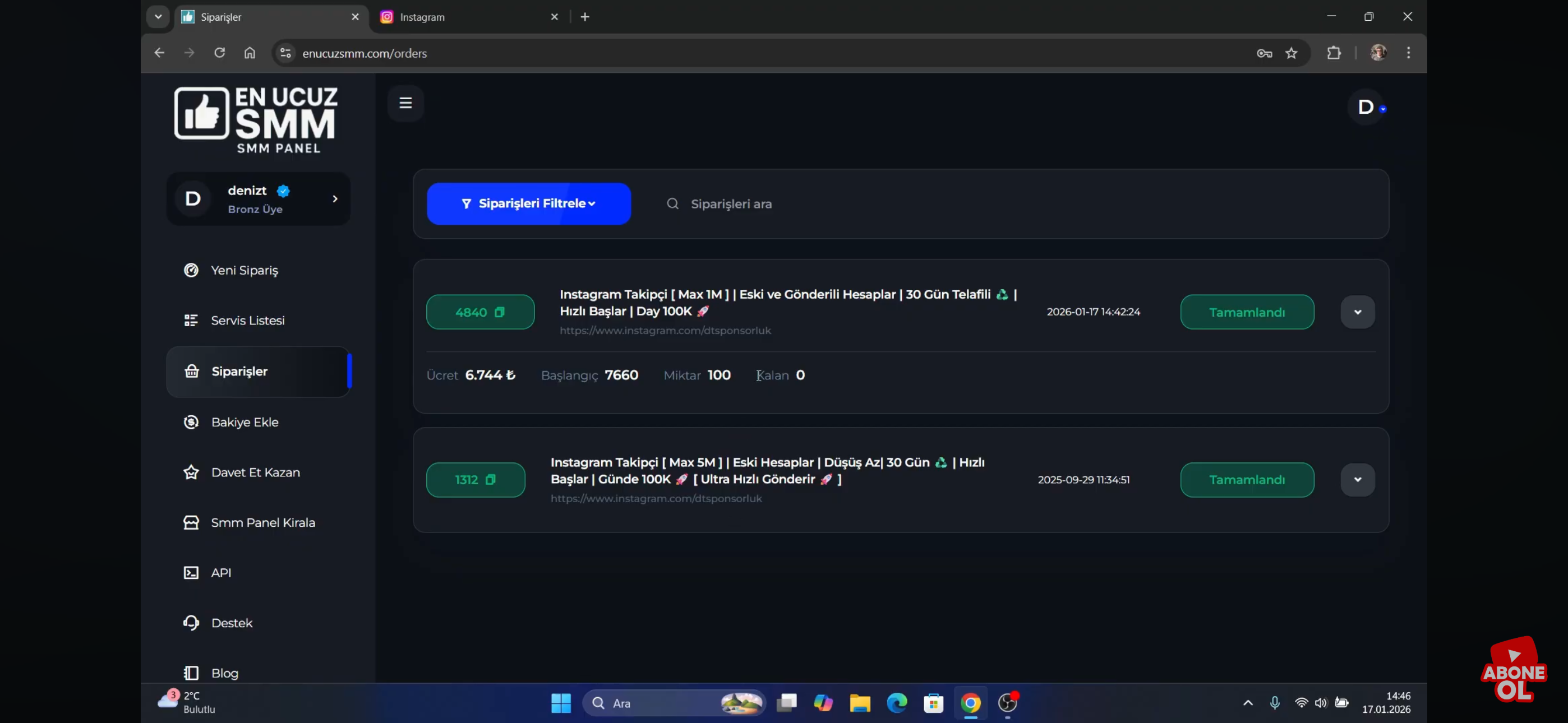
Task: Click the order ID 1312 badge
Action: (x=476, y=480)
